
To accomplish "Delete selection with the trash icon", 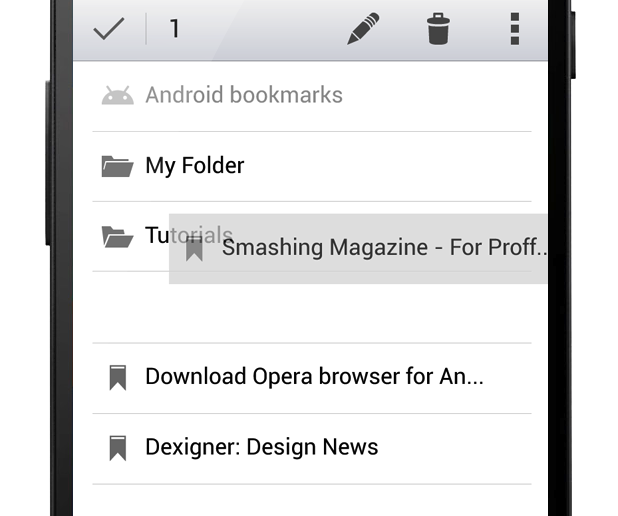I will coord(438,30).
